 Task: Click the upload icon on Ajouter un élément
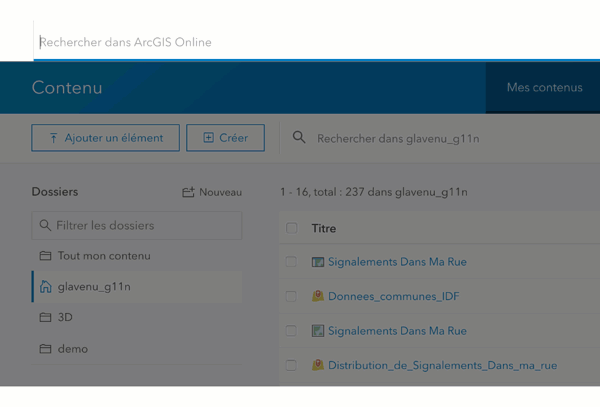tap(53, 138)
